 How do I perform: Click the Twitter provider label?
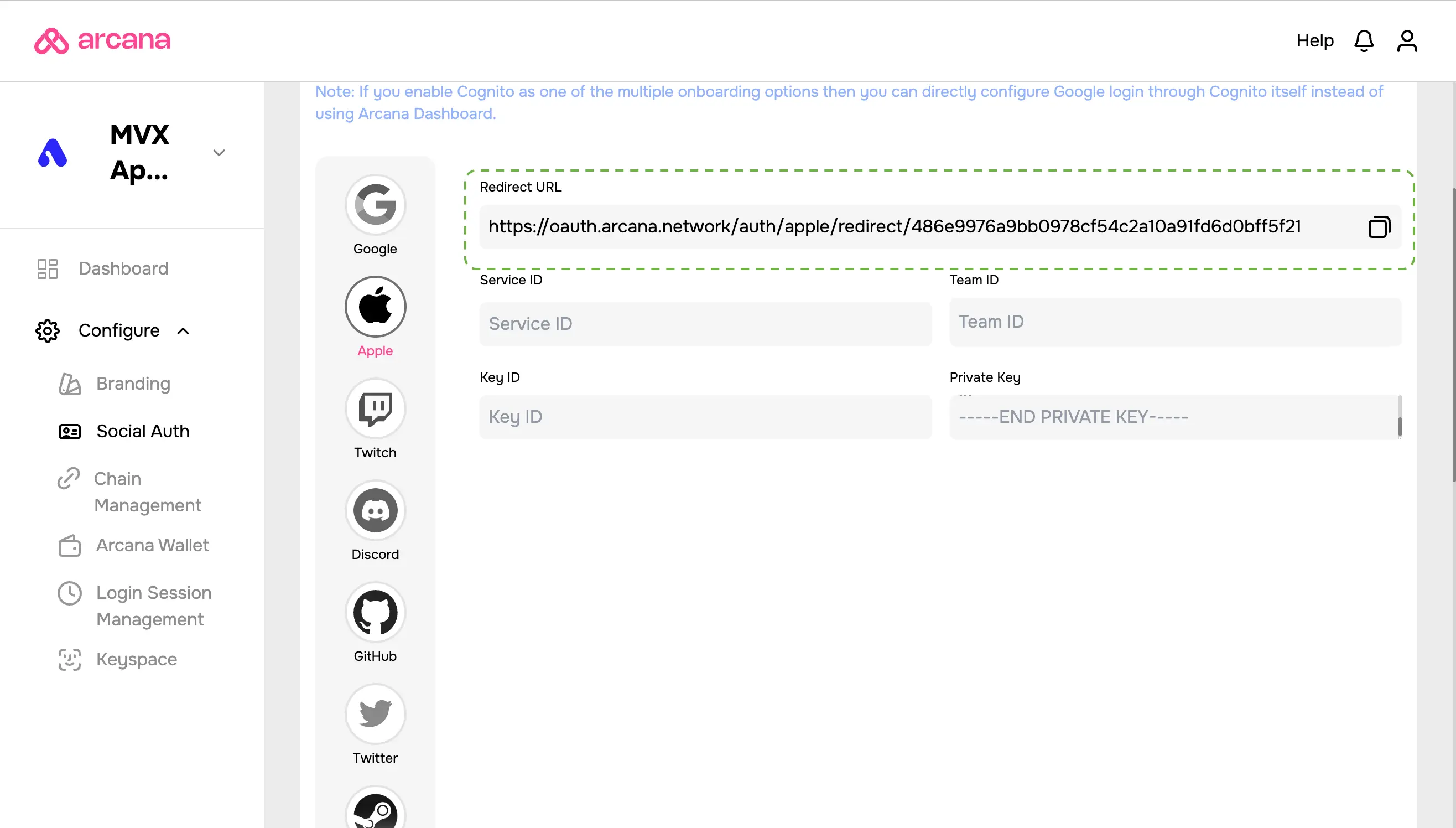coord(375,758)
